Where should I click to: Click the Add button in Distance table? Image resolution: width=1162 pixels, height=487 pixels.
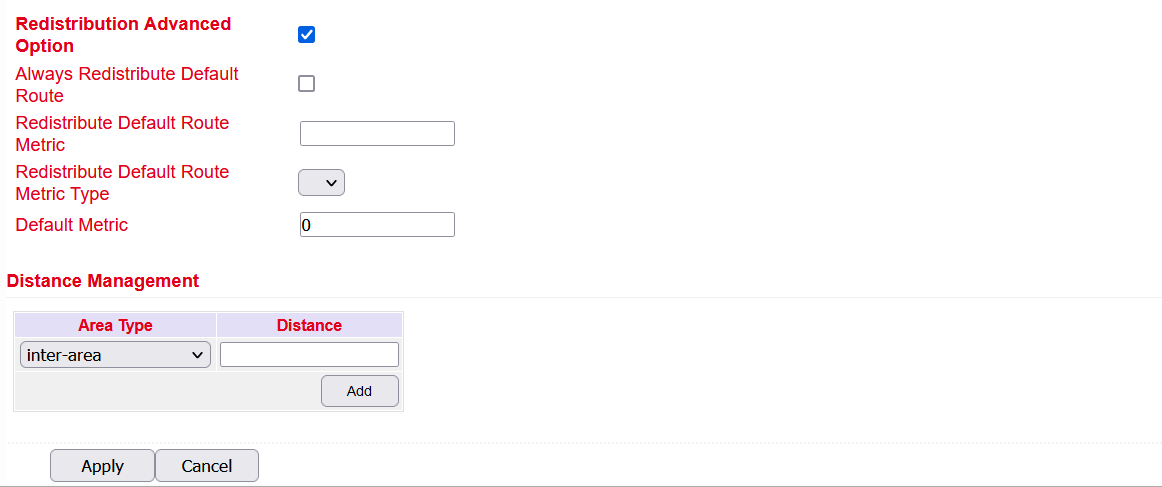(x=359, y=391)
